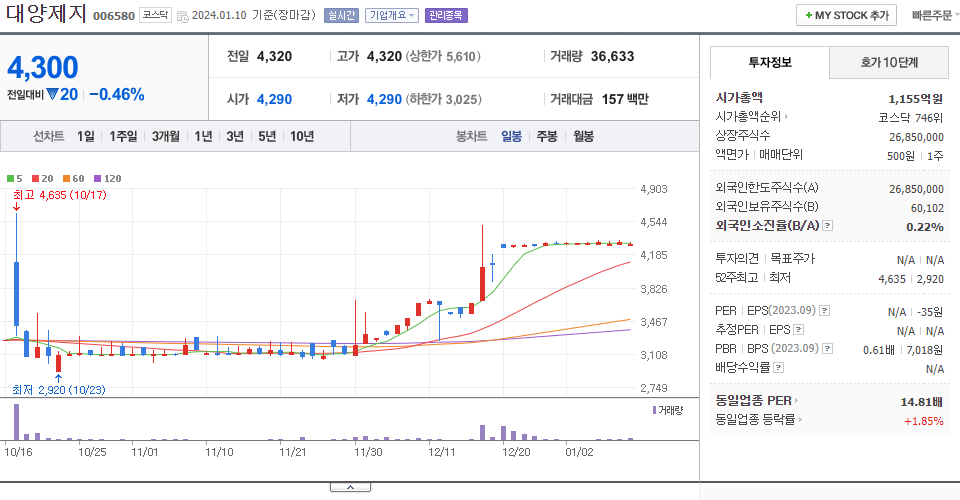Click the 시가총액순위 link
This screenshot has width=960, height=500.
[748, 116]
